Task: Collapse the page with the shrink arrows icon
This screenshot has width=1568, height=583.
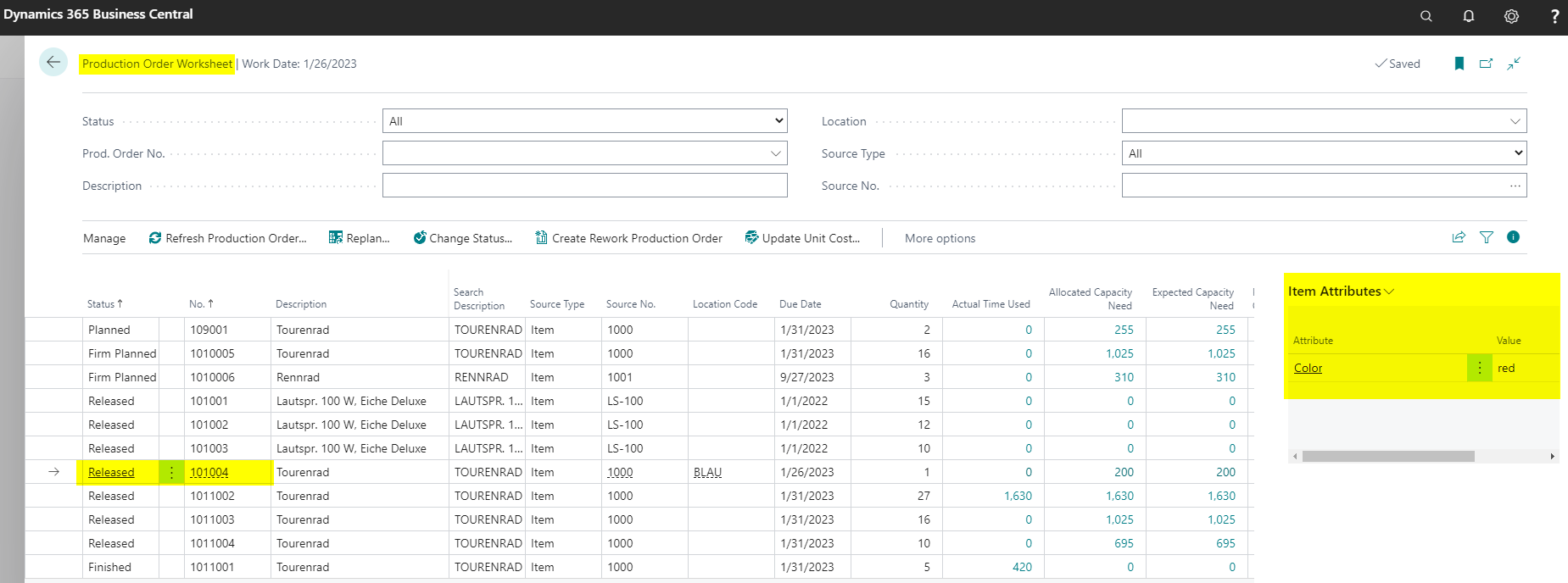Action: point(1514,64)
